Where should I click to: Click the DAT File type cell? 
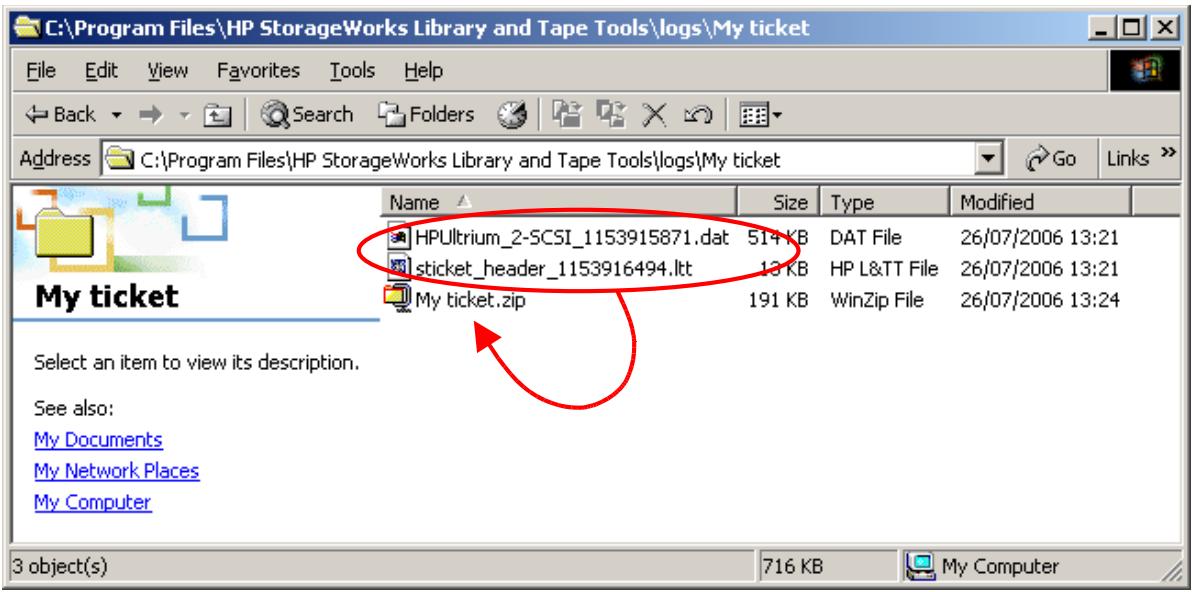point(865,239)
